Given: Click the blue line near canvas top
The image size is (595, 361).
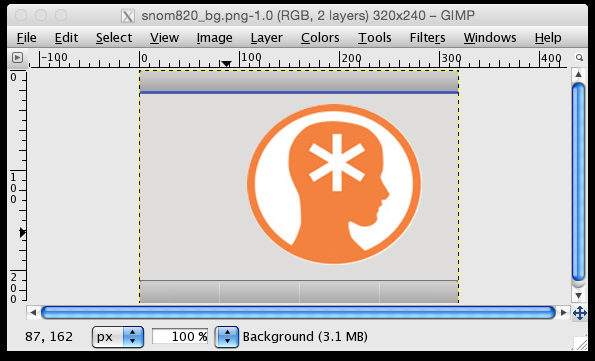Looking at the screenshot, I should (x=299, y=92).
